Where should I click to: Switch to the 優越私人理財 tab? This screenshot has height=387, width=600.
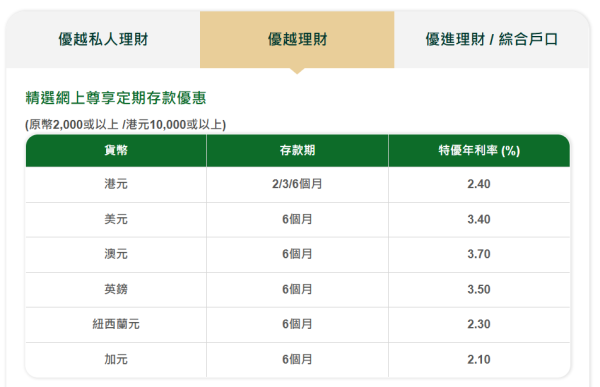[103, 39]
